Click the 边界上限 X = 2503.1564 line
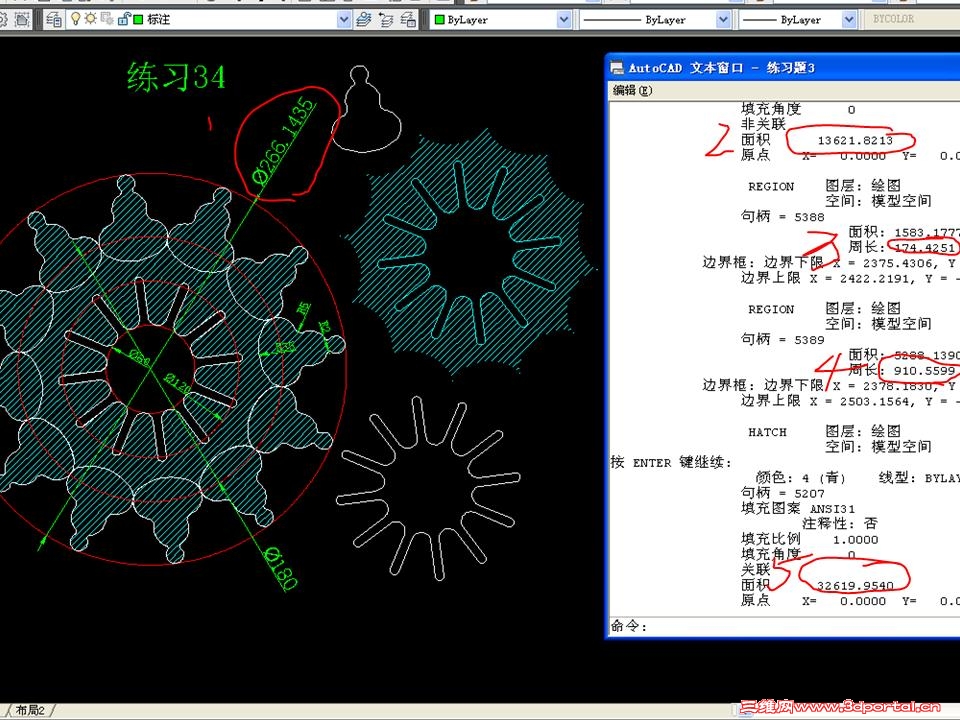Viewport: 960px width, 720px height. [850, 401]
